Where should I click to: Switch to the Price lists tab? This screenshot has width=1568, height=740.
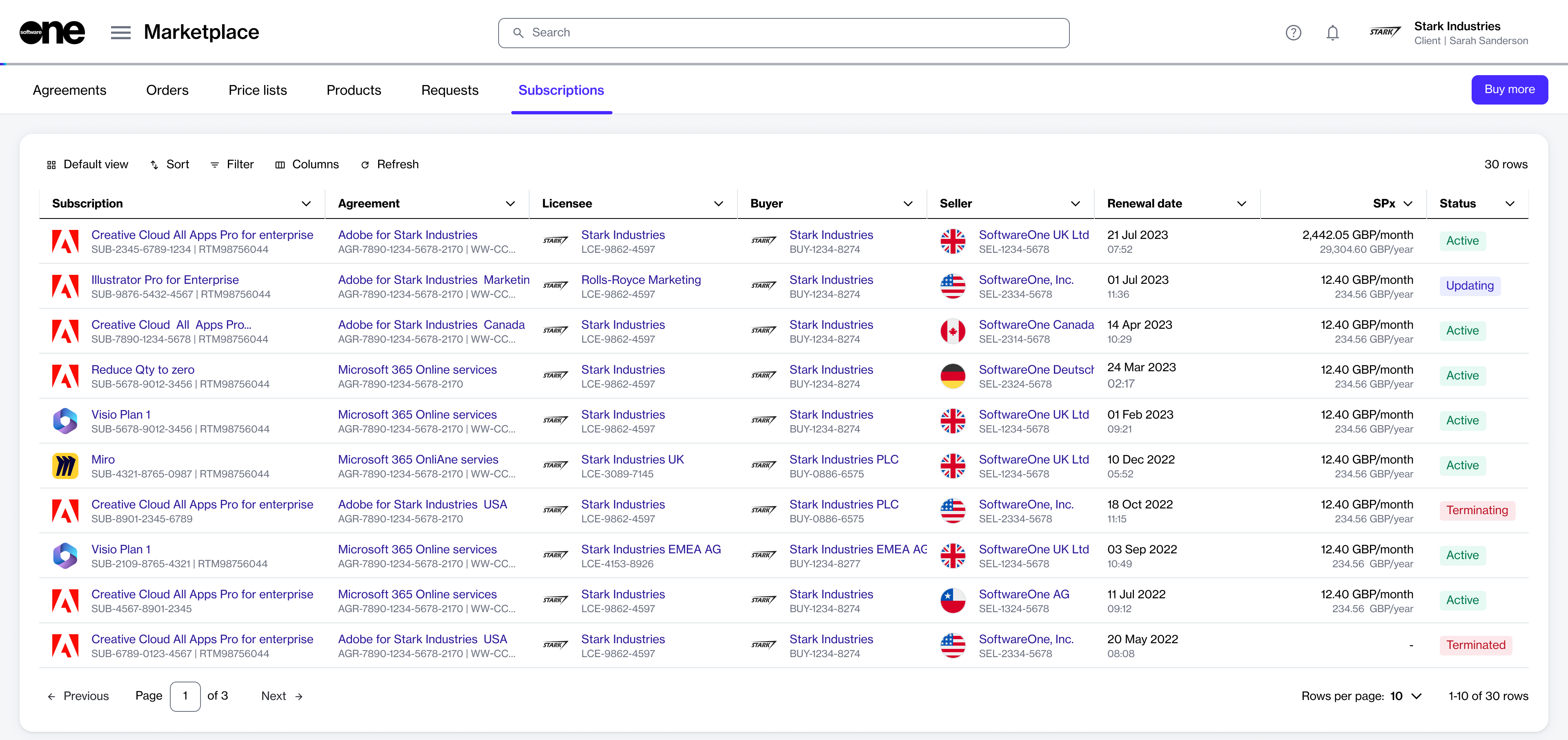(258, 90)
